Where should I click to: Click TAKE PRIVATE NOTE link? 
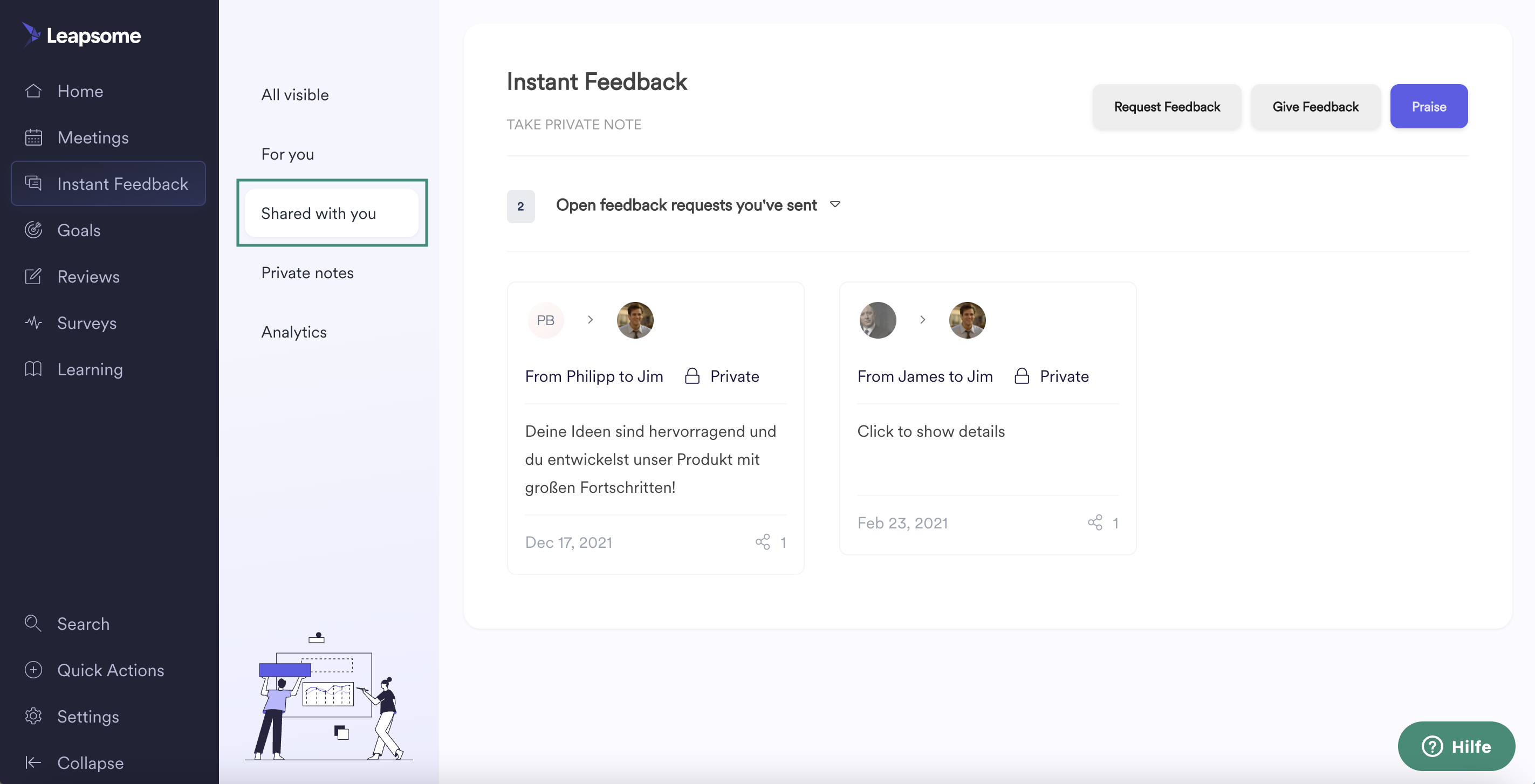pyautogui.click(x=574, y=124)
